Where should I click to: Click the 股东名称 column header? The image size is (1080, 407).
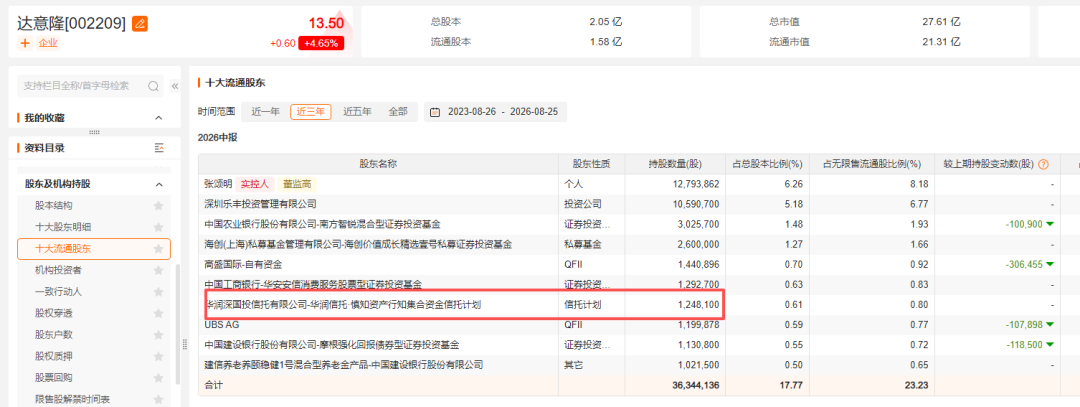coord(378,164)
